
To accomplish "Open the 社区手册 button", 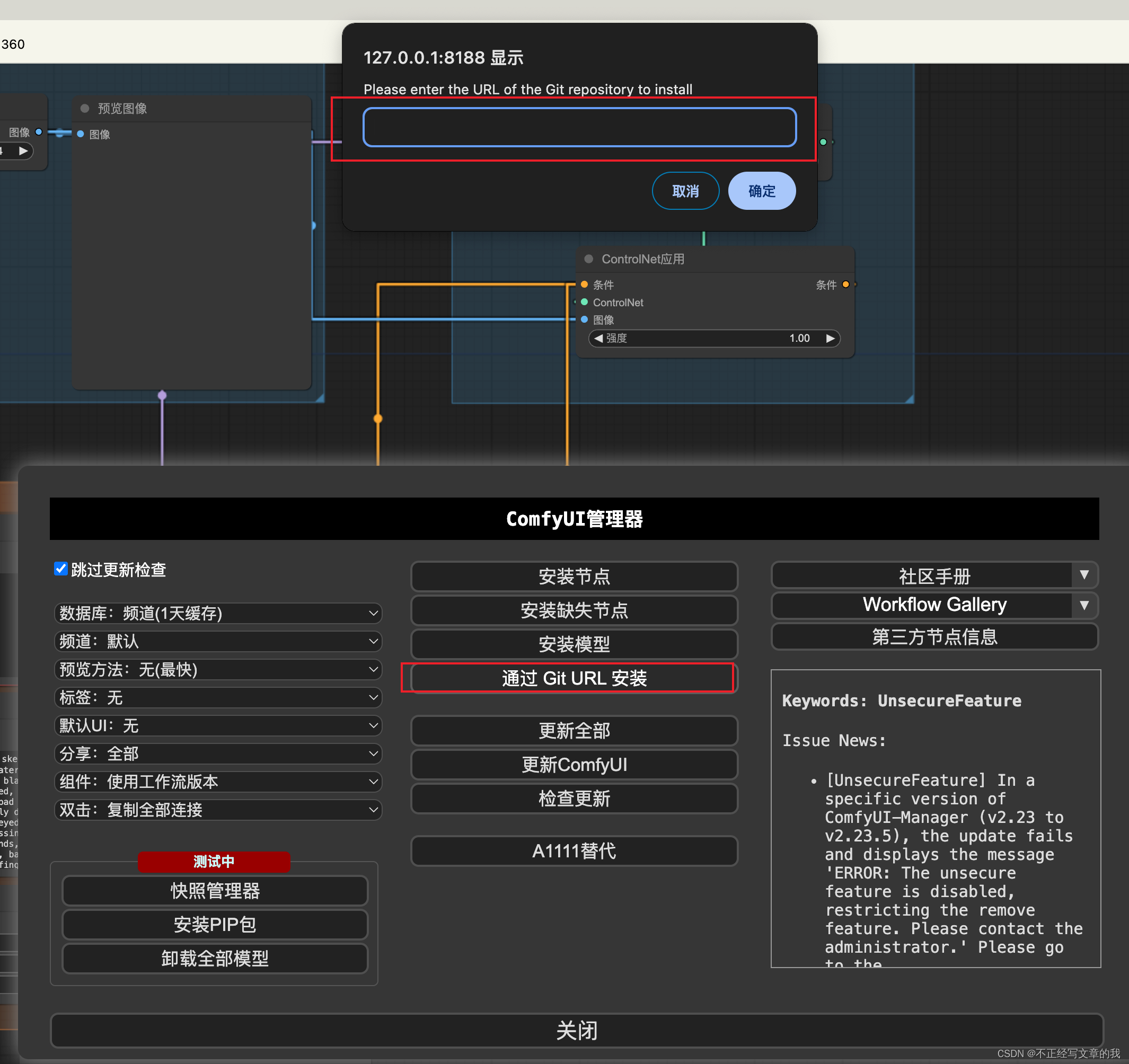I will click(x=922, y=576).
